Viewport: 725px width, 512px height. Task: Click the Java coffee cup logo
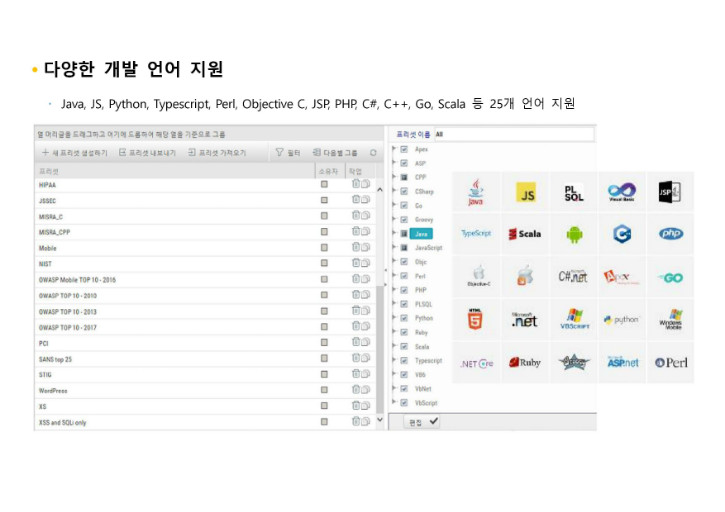[x=476, y=192]
